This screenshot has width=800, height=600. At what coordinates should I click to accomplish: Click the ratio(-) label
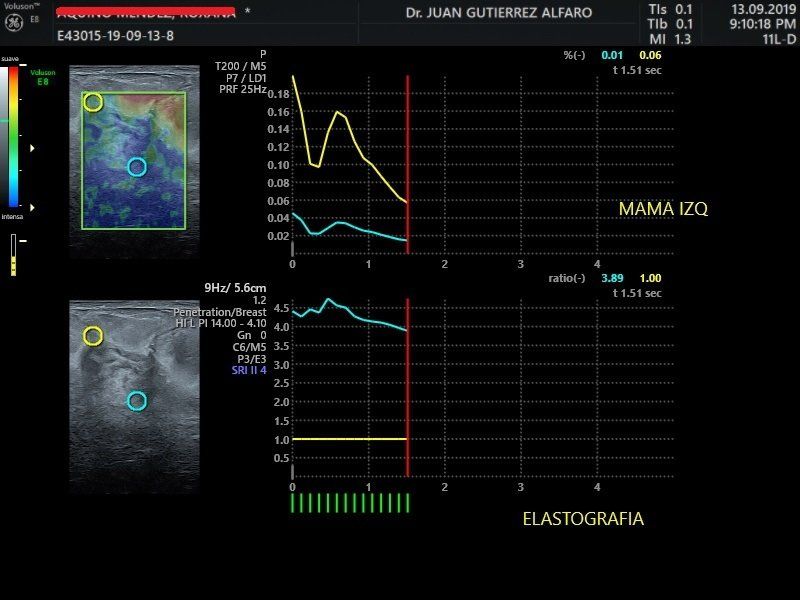(567, 278)
